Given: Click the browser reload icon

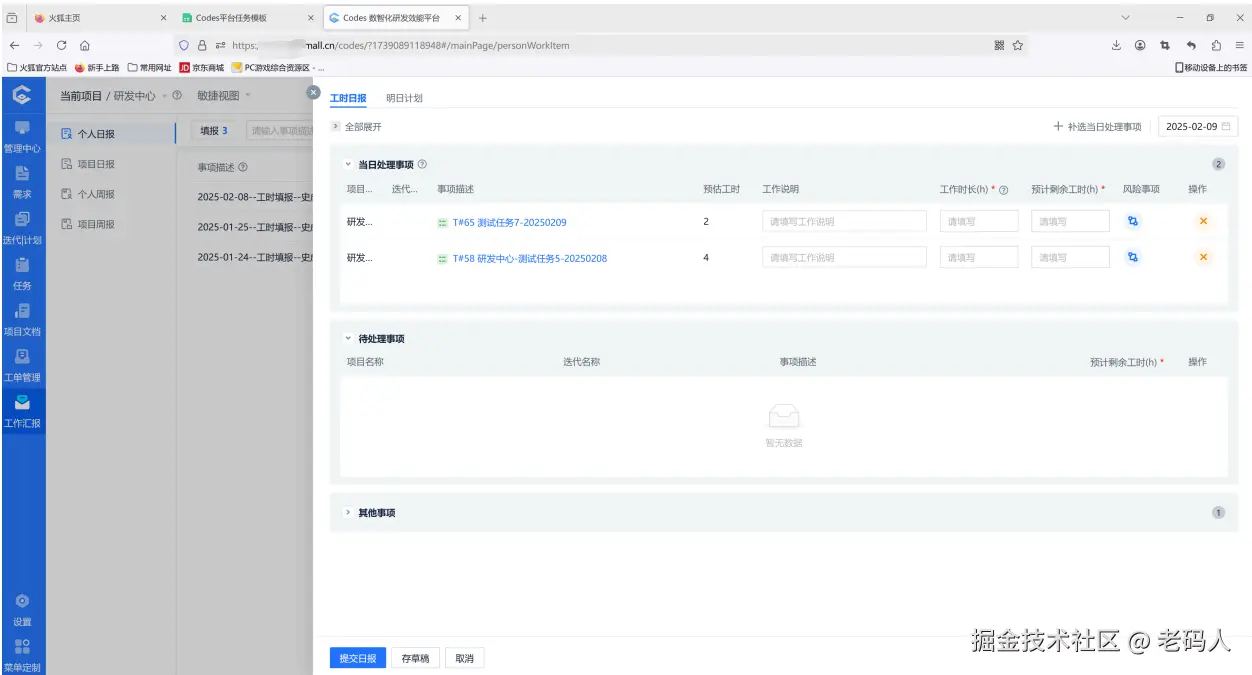Looking at the screenshot, I should coord(62,45).
